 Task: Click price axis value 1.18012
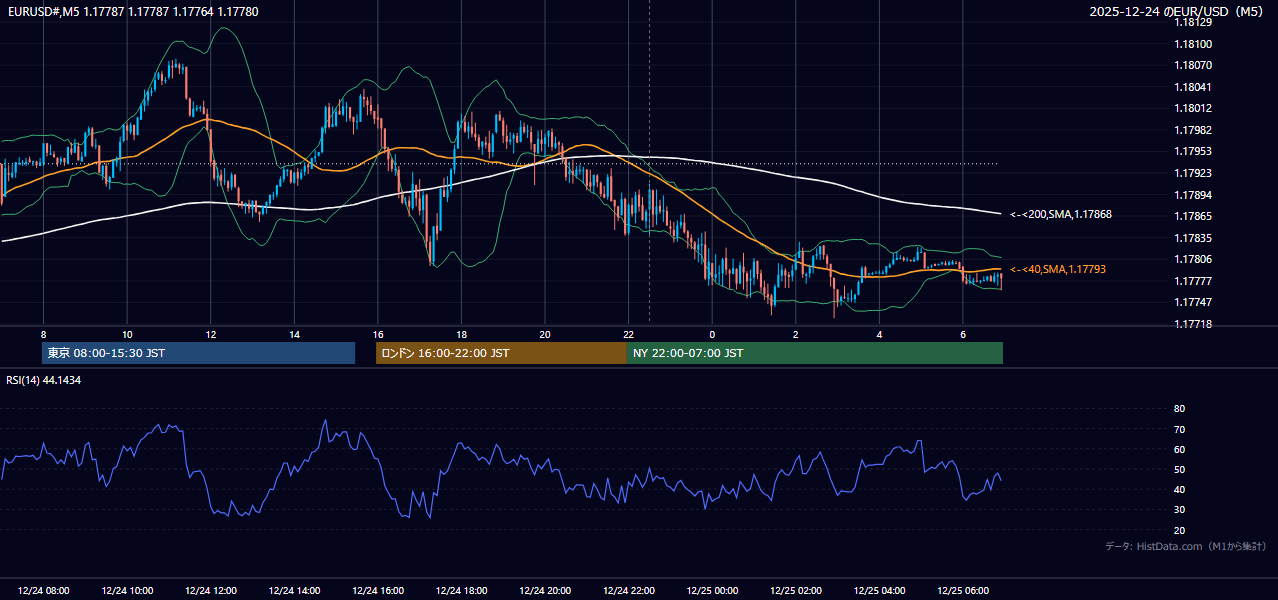pyautogui.click(x=1192, y=108)
